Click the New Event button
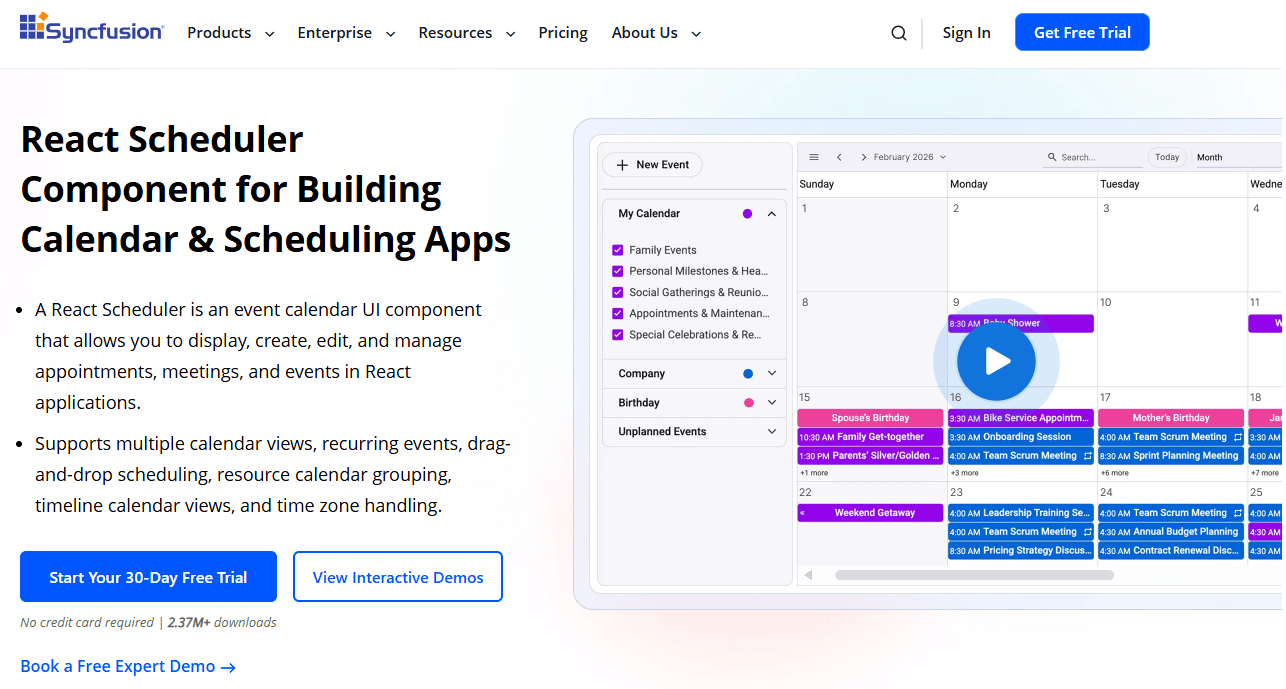 tap(652, 165)
